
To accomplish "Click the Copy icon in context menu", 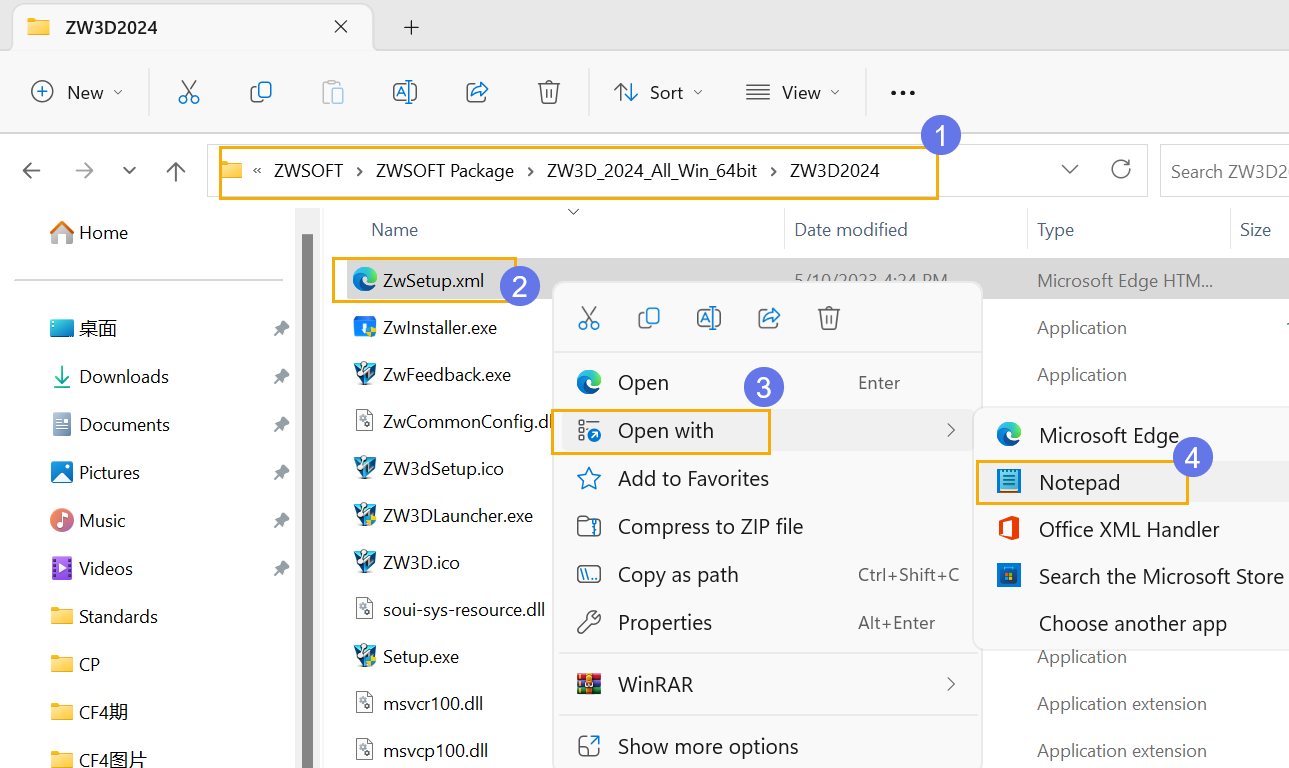I will [649, 318].
